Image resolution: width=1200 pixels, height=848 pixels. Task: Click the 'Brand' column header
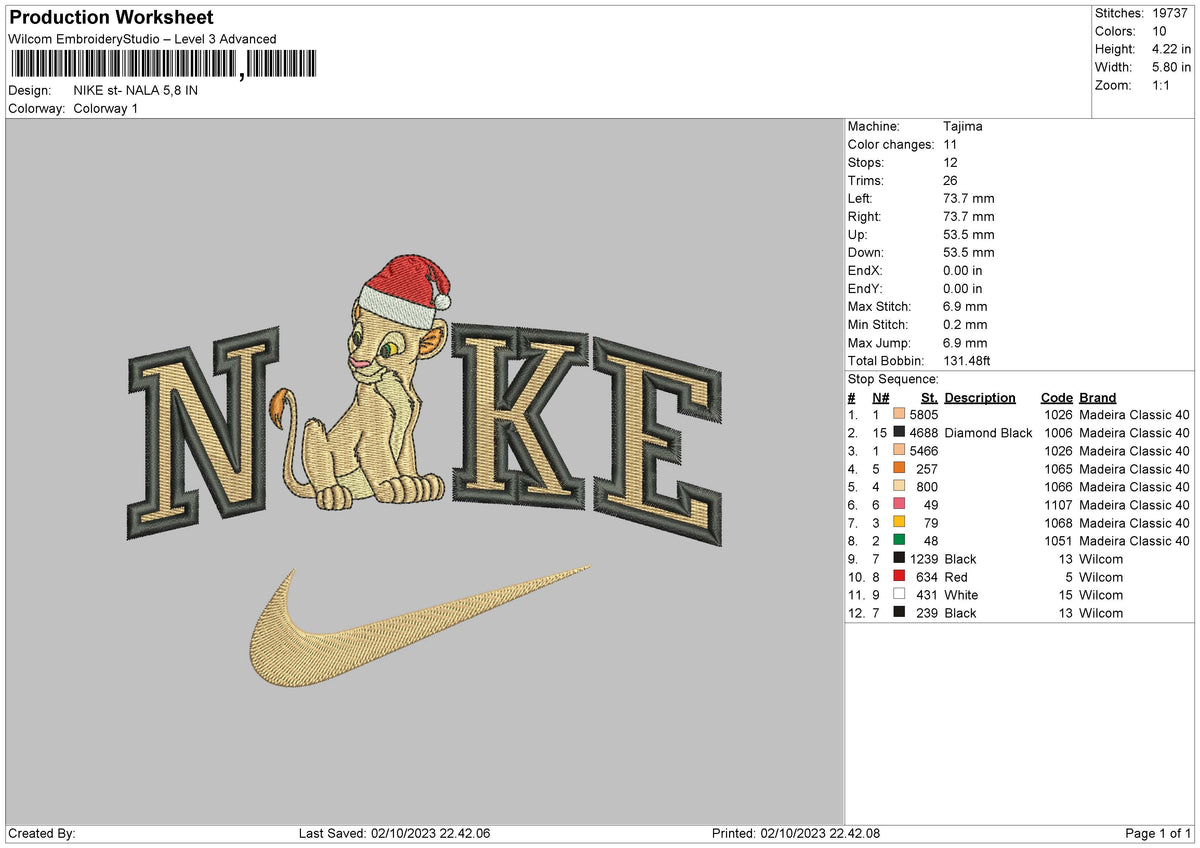tap(1098, 398)
